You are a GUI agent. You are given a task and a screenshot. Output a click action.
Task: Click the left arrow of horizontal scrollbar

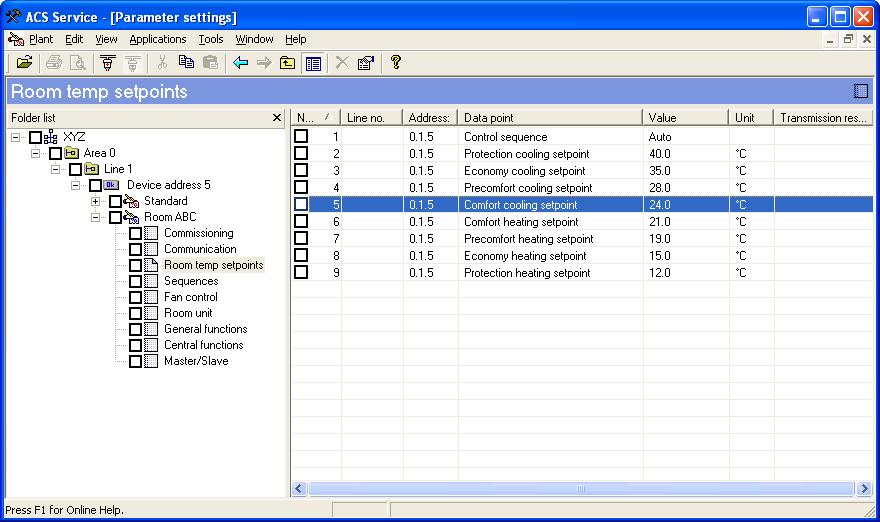(x=299, y=488)
